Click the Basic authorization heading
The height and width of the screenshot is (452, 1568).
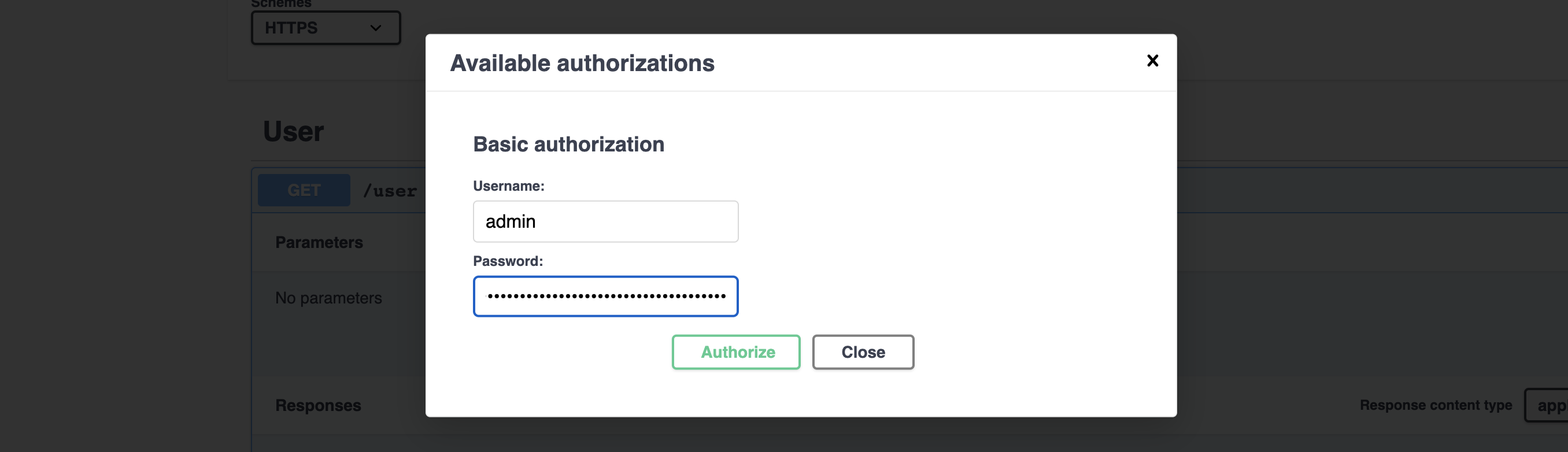(568, 144)
